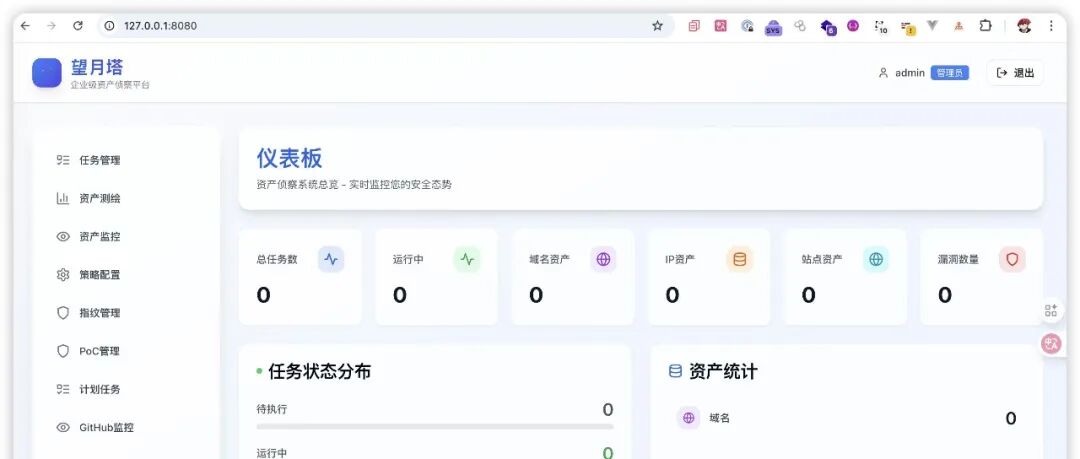Viewport: 1080px width, 459px height.
Task: Click the pink translate icon on right edge
Action: (1051, 343)
